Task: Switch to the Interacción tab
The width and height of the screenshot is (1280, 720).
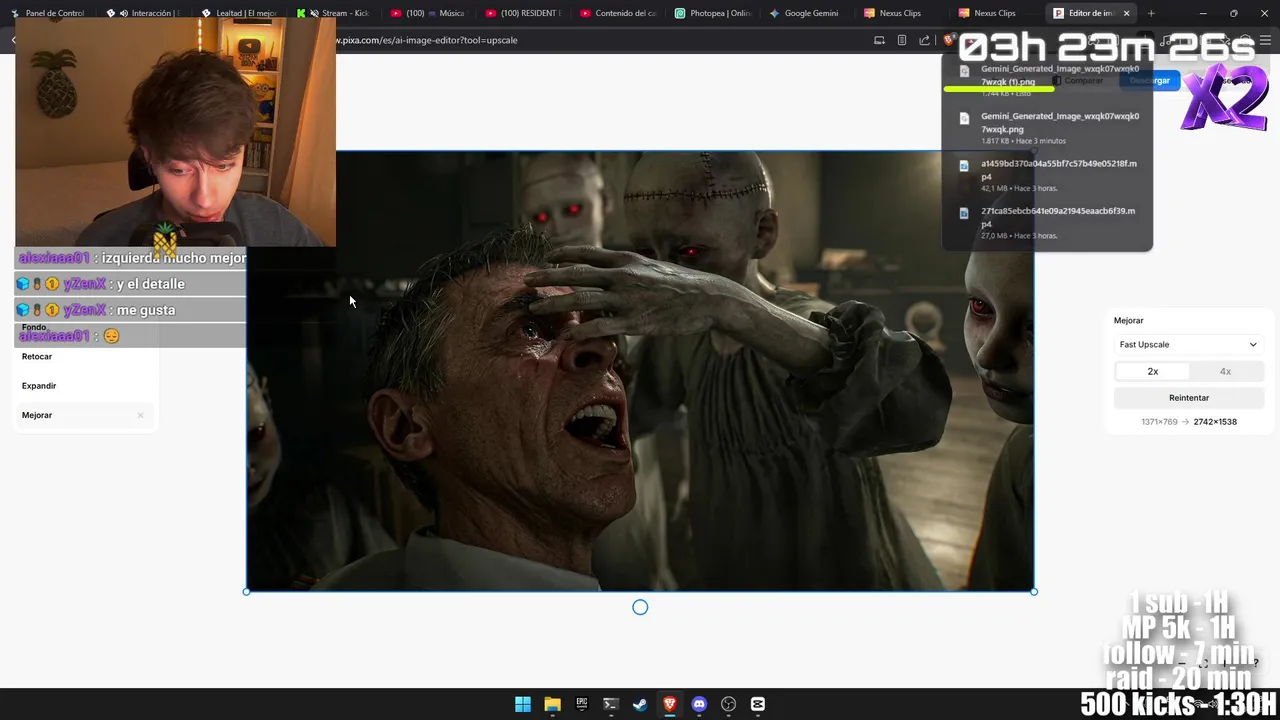Action: pyautogui.click(x=144, y=13)
